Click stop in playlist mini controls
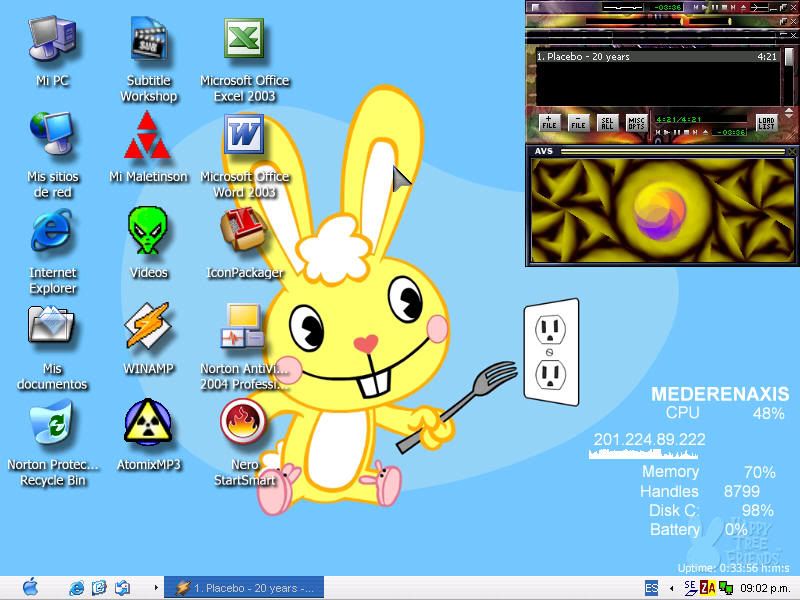800x600 pixels. coord(686,133)
